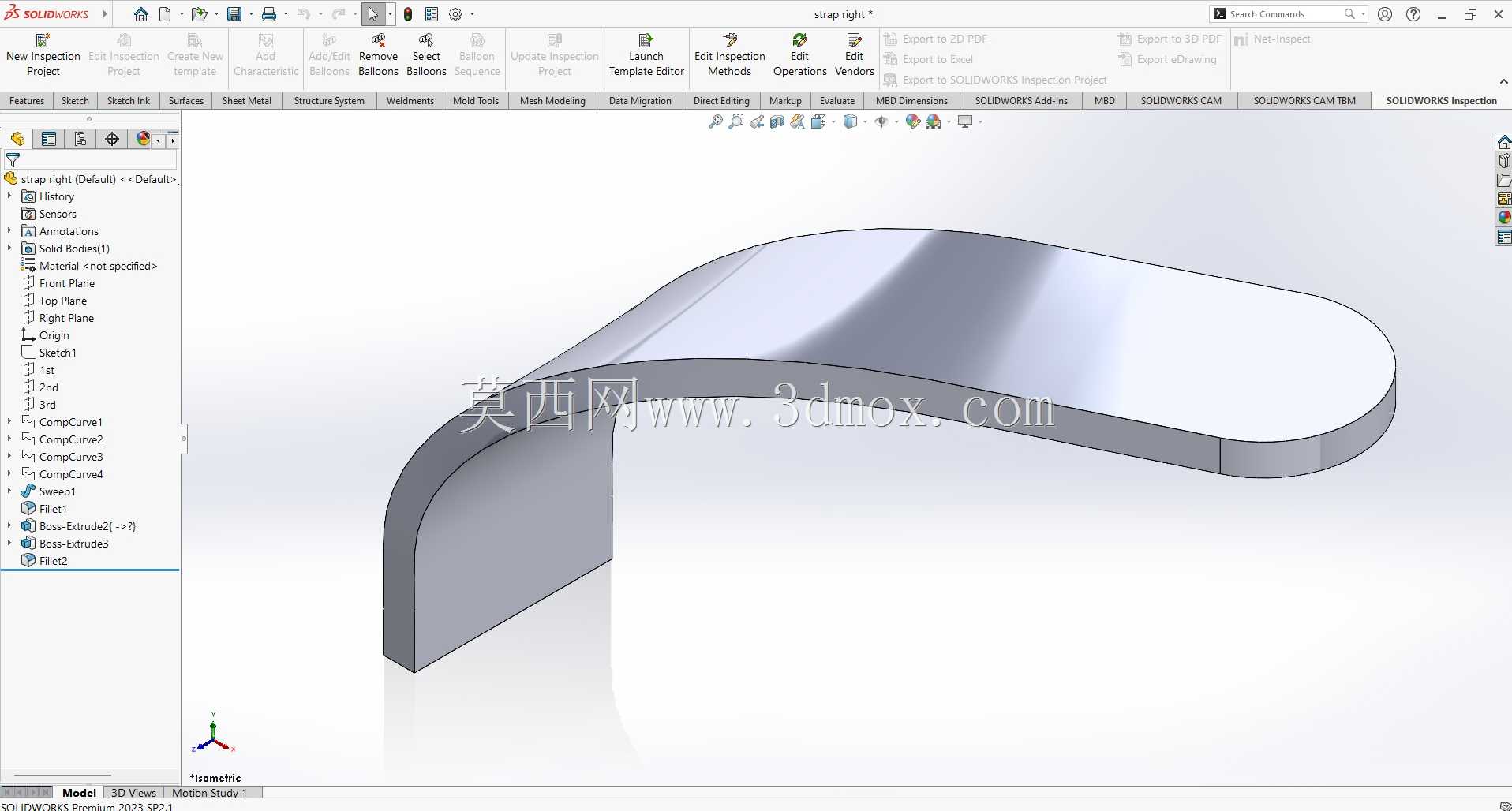Open File Properties icon

[x=432, y=14]
